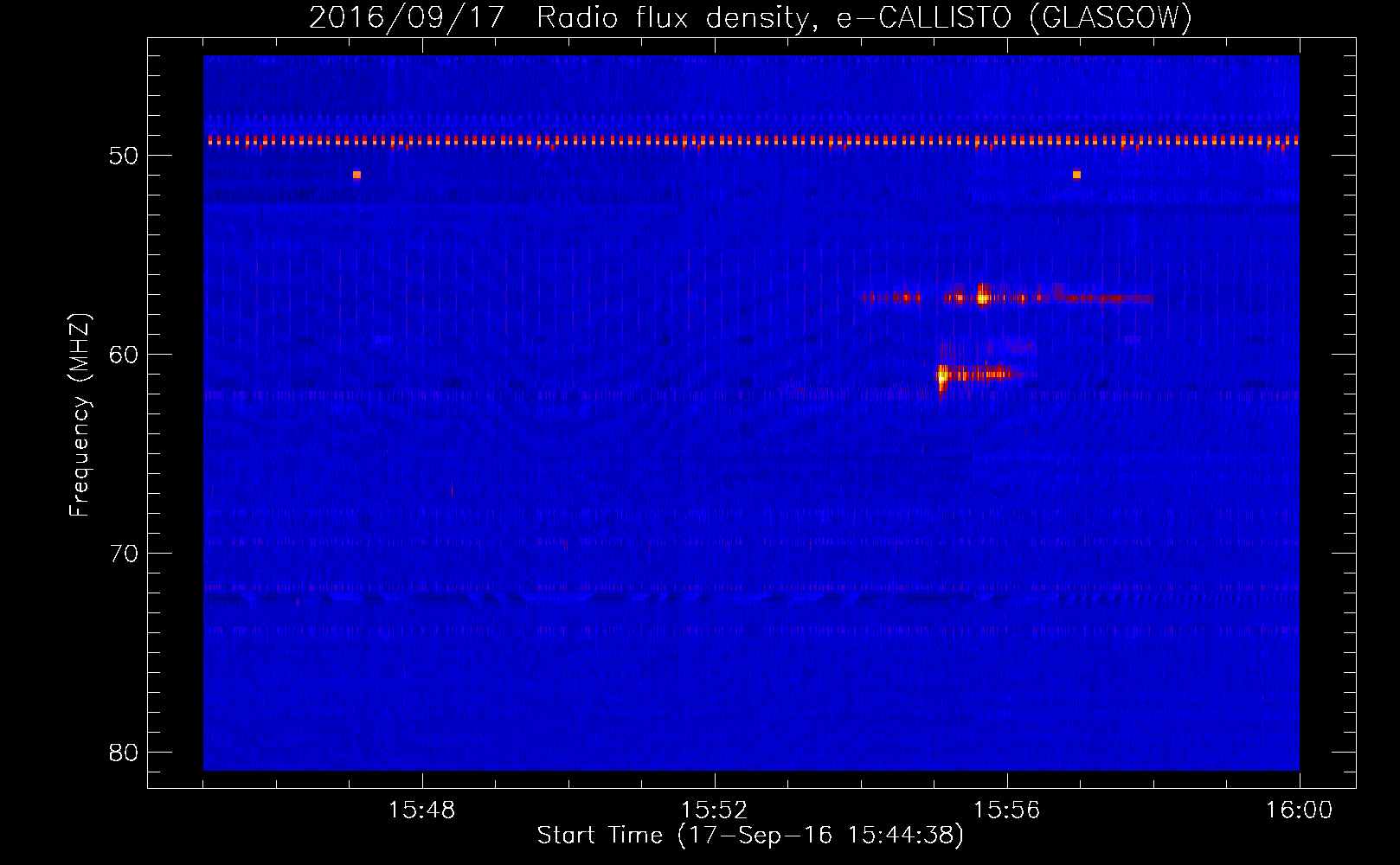1400x865 pixels.
Task: Click the 60 MHz frequency tick label
Action: click(124, 355)
